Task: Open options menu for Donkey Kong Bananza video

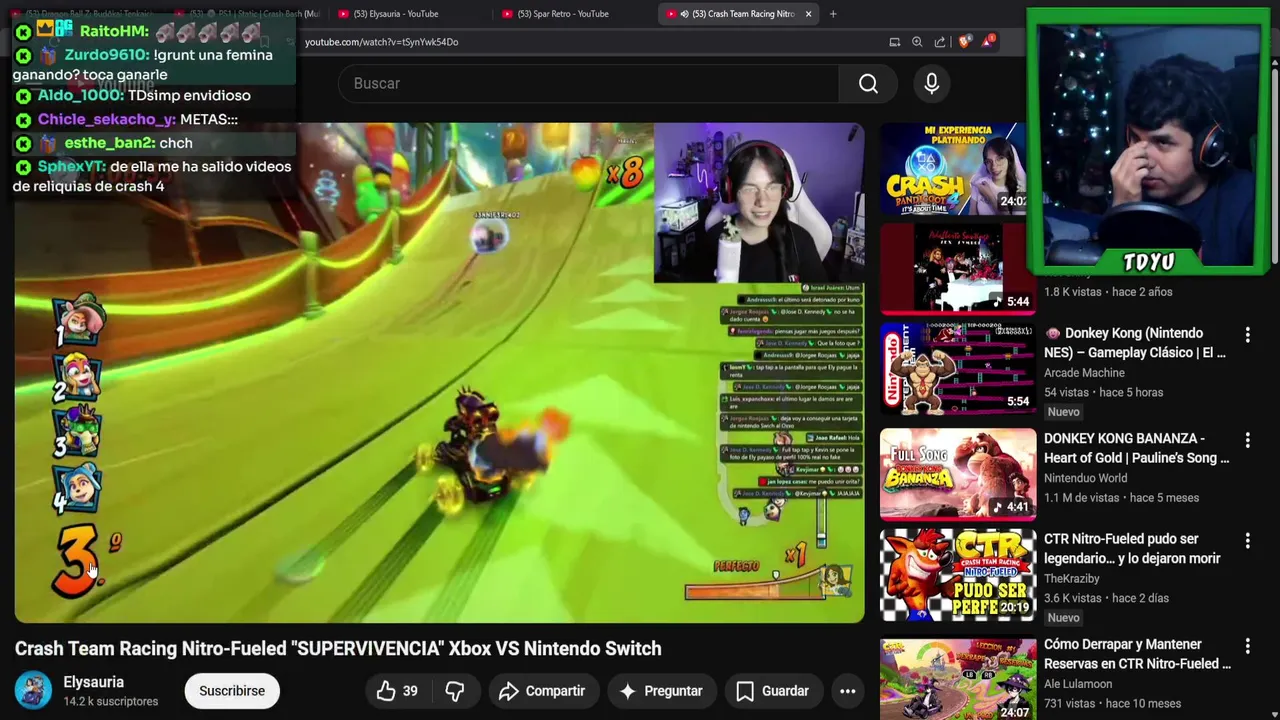Action: (x=1247, y=440)
